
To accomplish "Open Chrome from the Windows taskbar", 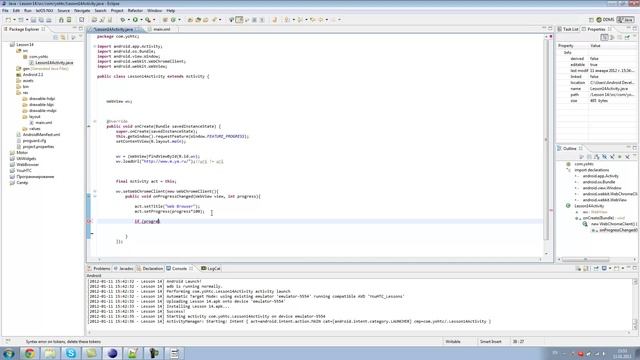I will [29, 353].
